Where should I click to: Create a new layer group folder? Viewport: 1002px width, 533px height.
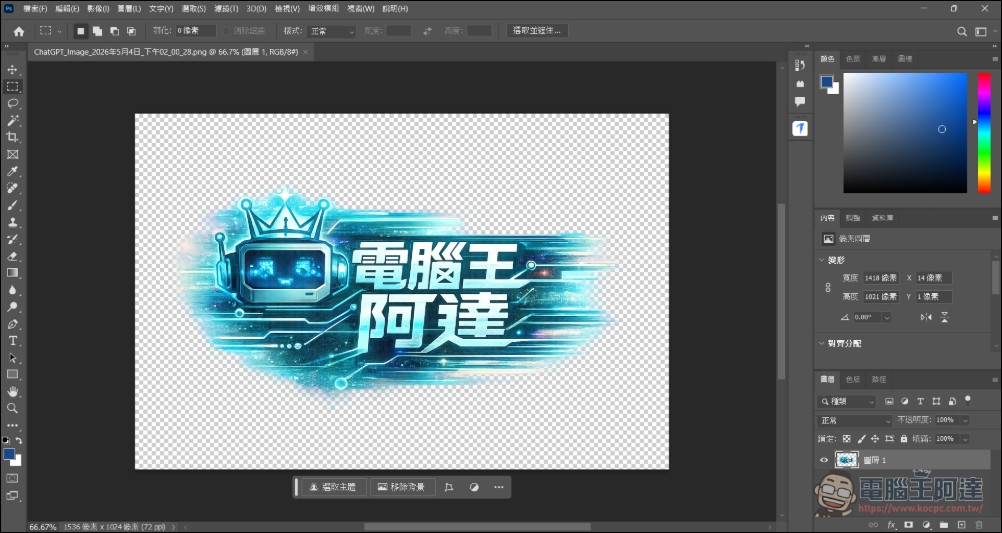(x=944, y=524)
